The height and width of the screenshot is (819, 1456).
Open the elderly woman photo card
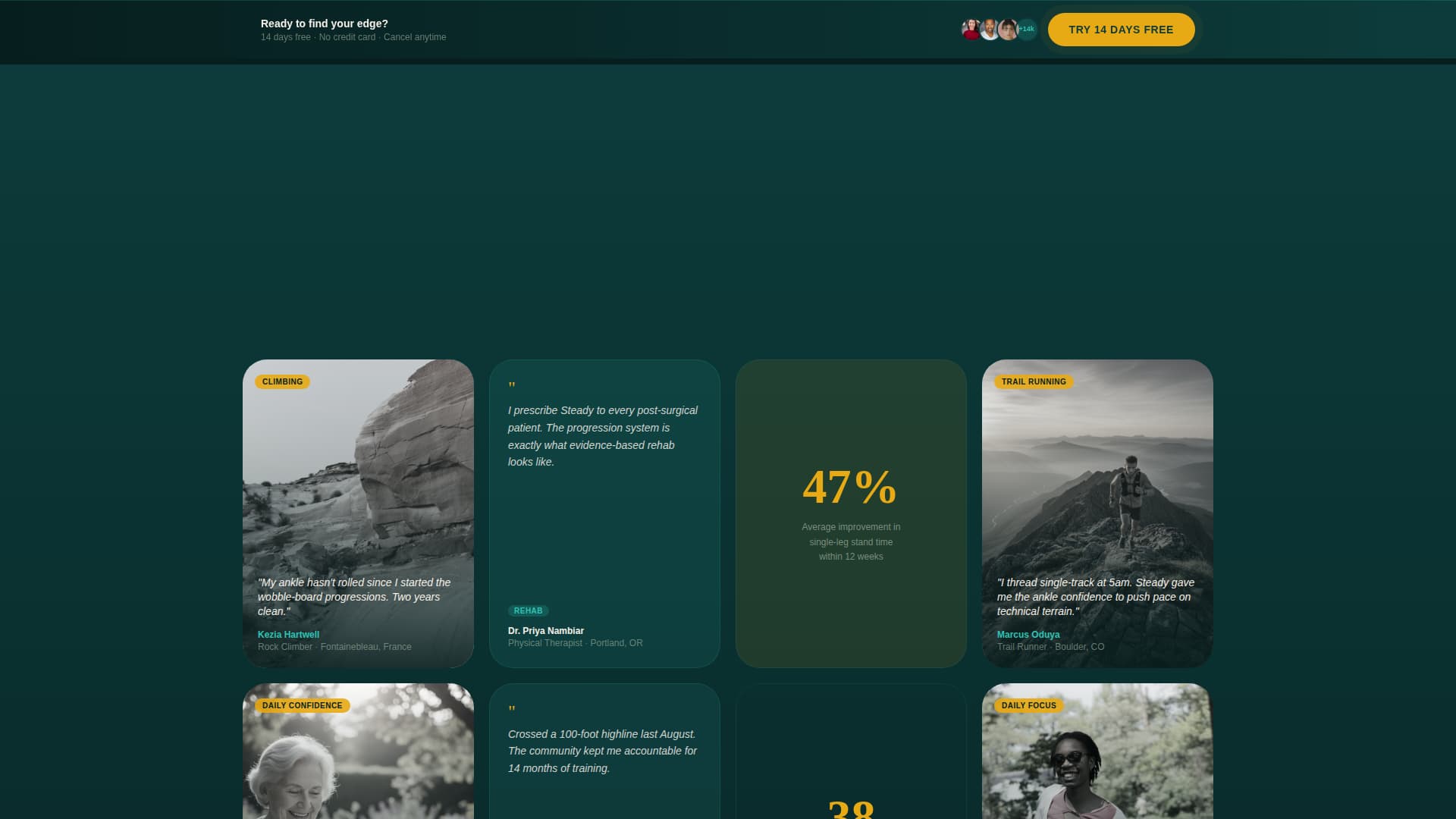pos(358,752)
